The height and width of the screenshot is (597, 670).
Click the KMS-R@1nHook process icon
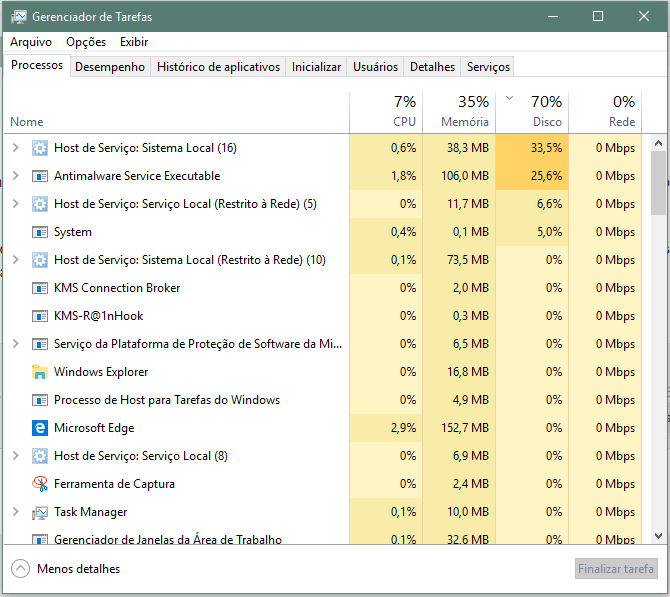pyautogui.click(x=40, y=316)
